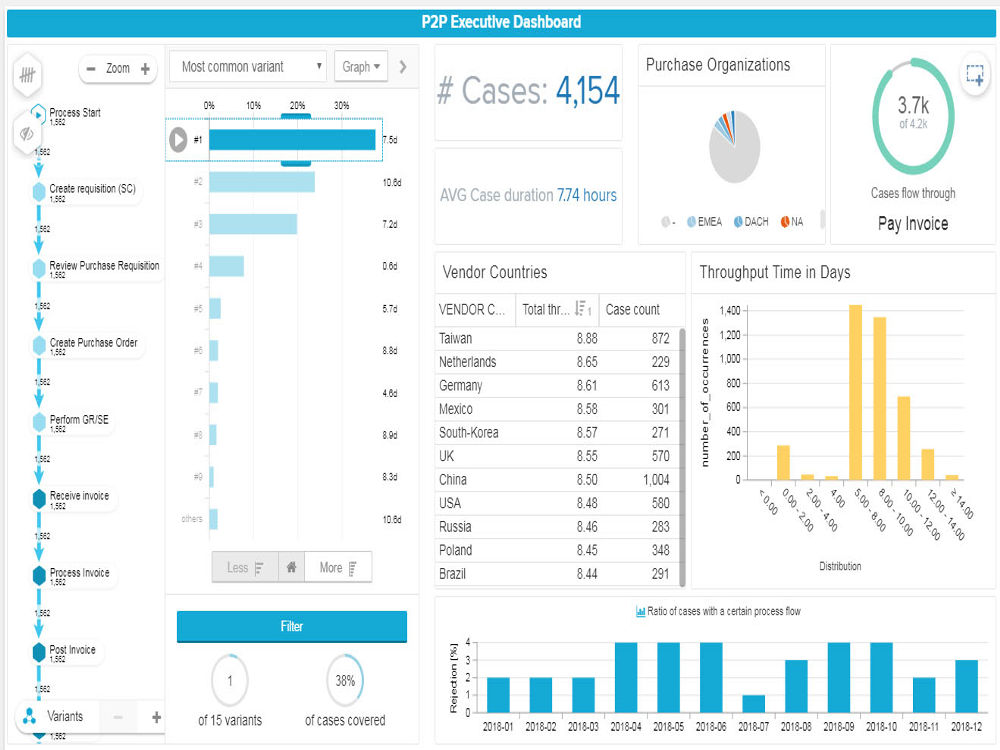Click the 2018-07 rejection bar
The width and height of the screenshot is (1000, 750).
coord(753,704)
